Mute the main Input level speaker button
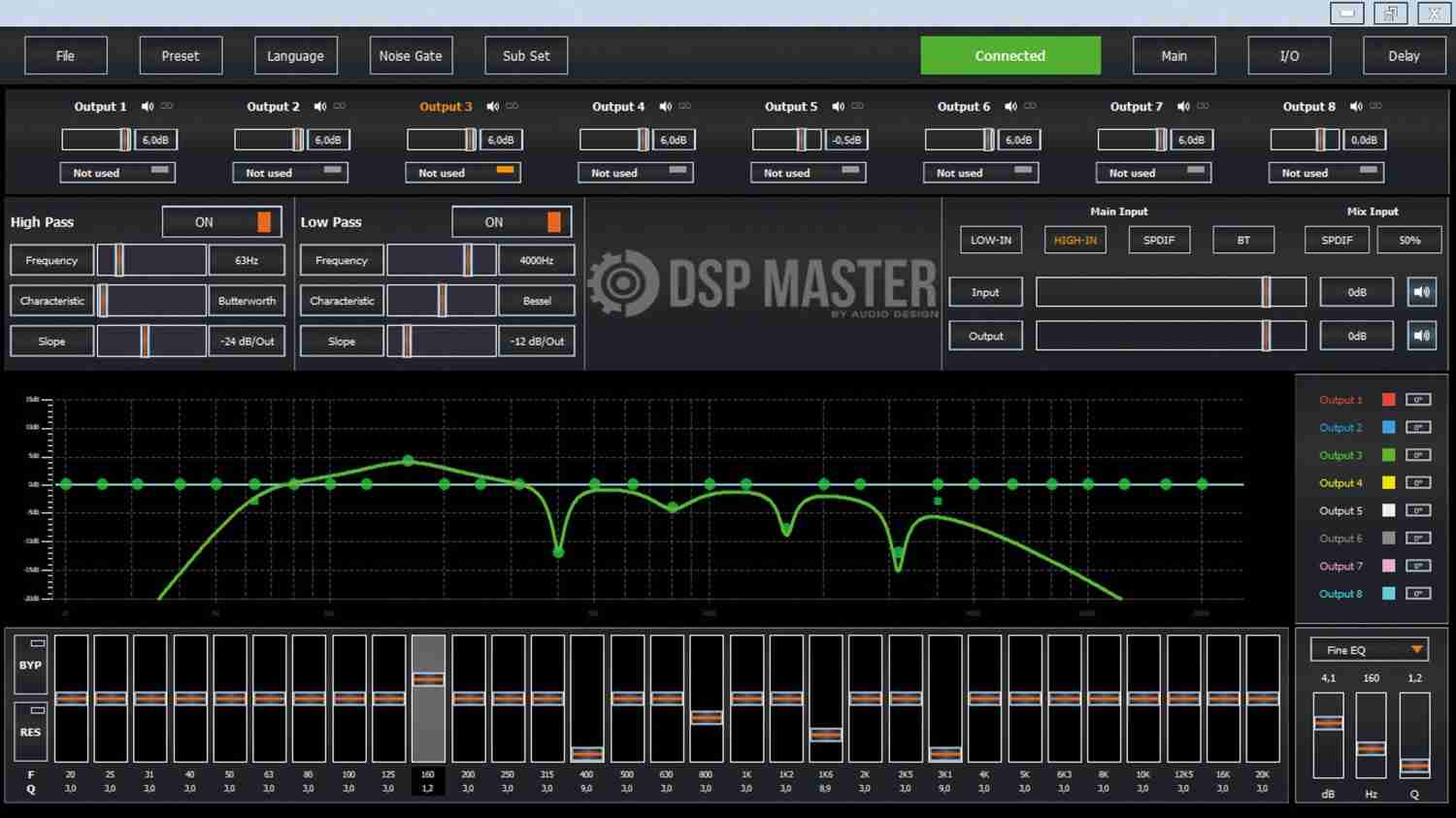Image resolution: width=1456 pixels, height=818 pixels. pyautogui.click(x=1422, y=292)
